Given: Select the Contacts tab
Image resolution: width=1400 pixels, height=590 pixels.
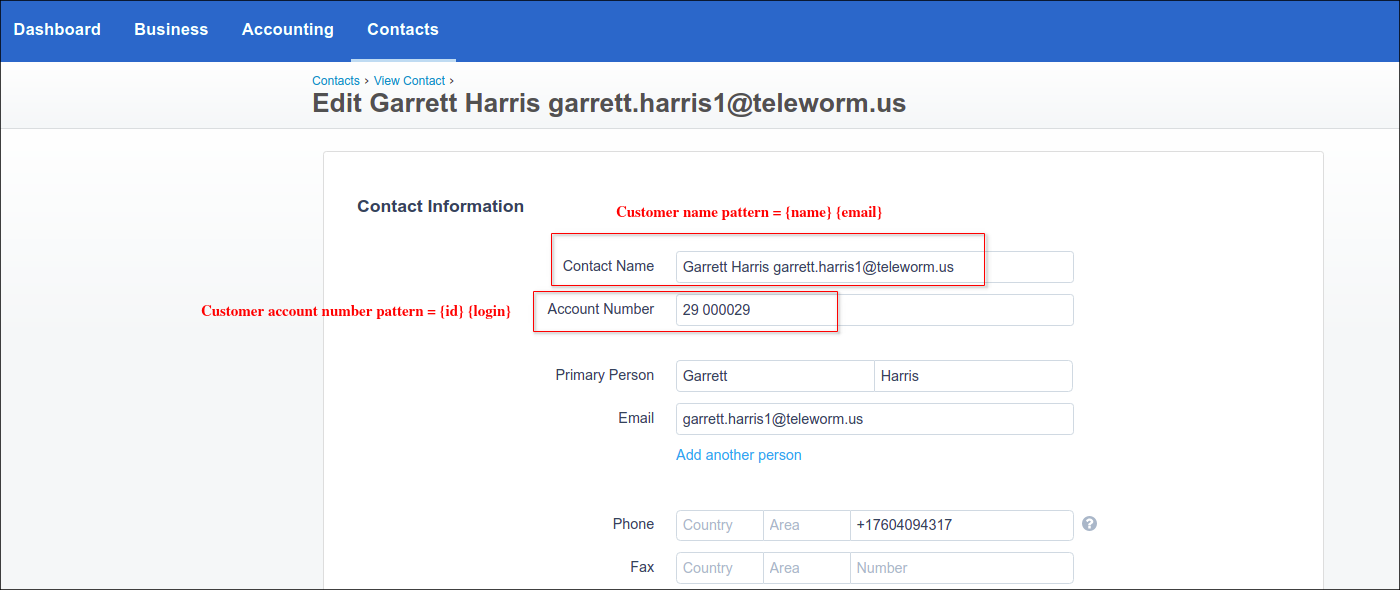Looking at the screenshot, I should [x=403, y=30].
